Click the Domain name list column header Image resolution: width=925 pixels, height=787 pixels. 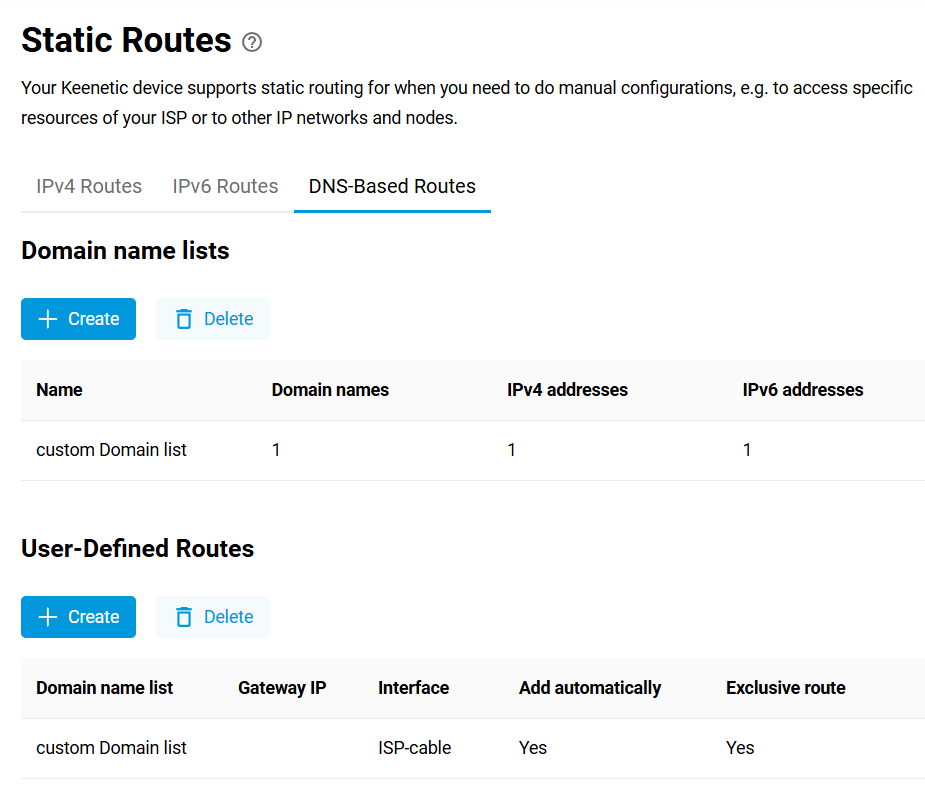pos(104,688)
